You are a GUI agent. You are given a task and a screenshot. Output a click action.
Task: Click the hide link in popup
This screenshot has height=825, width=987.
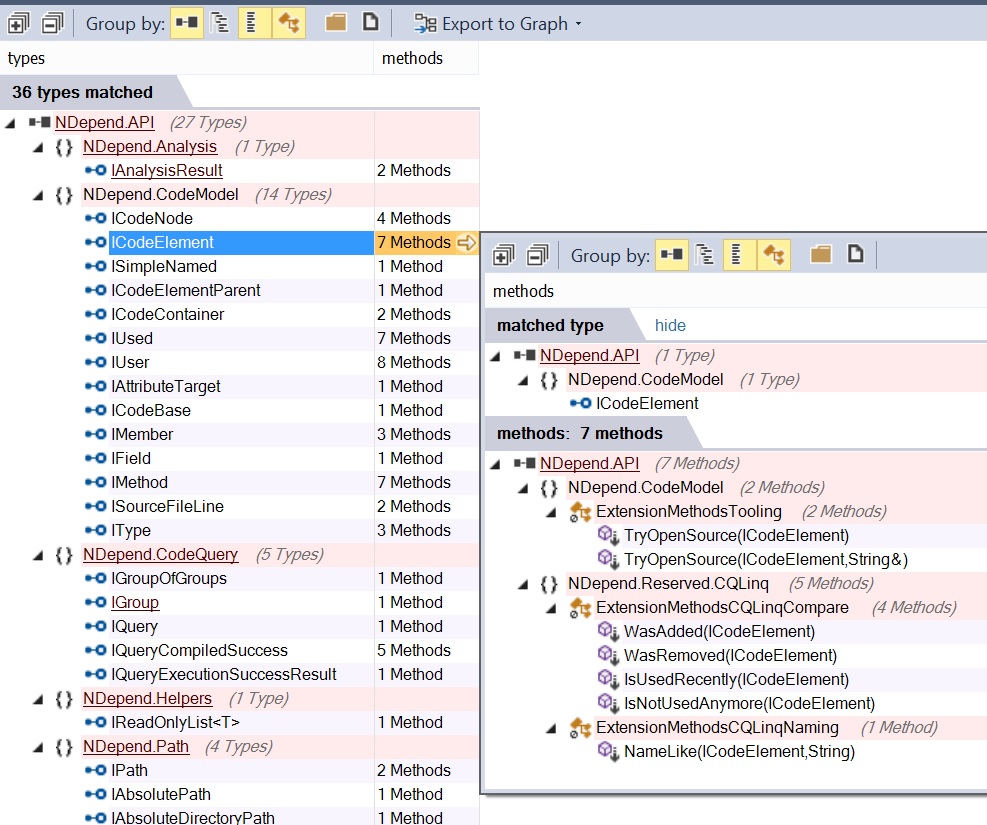coord(670,325)
